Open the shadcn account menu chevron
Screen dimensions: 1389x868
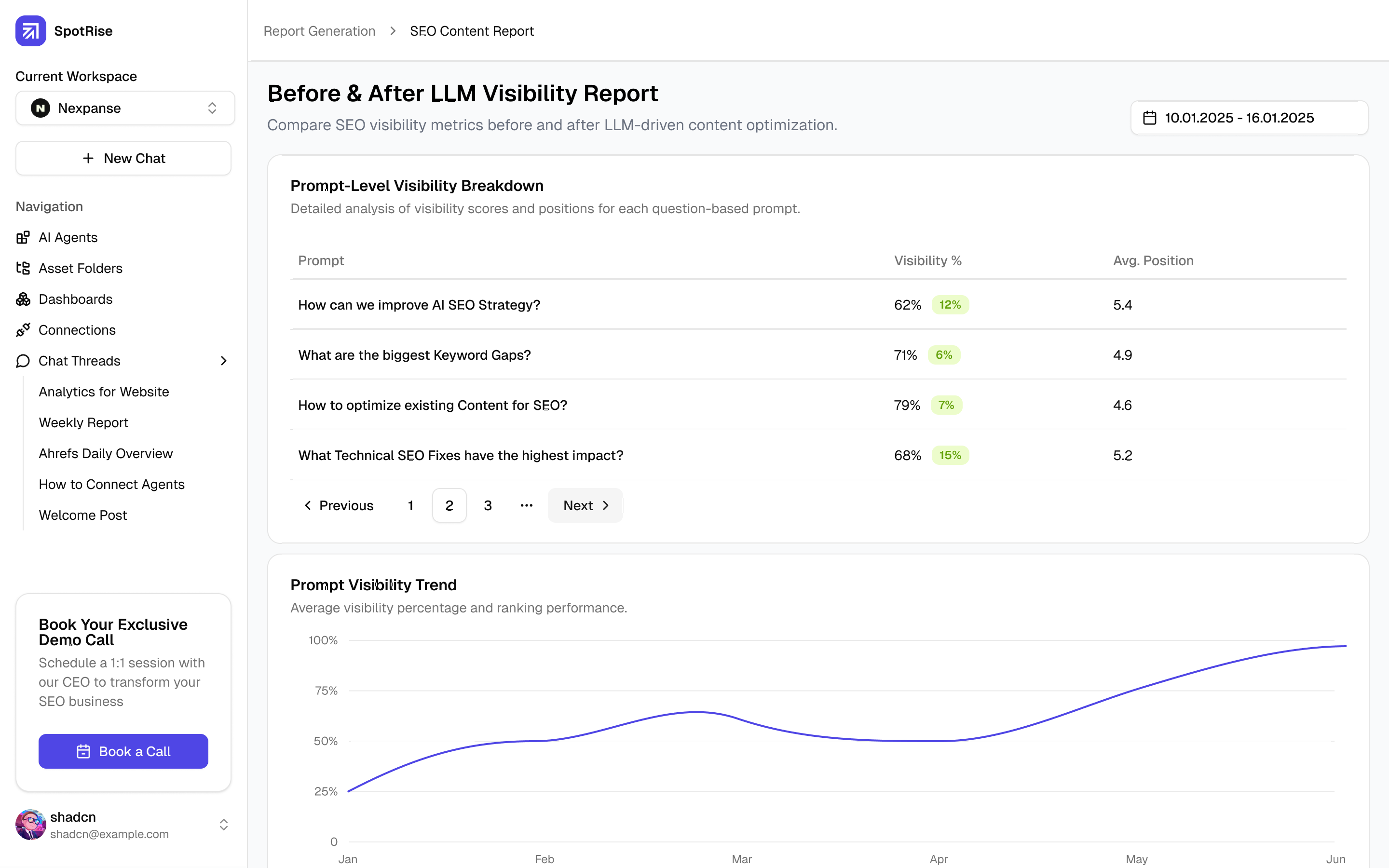[x=224, y=825]
